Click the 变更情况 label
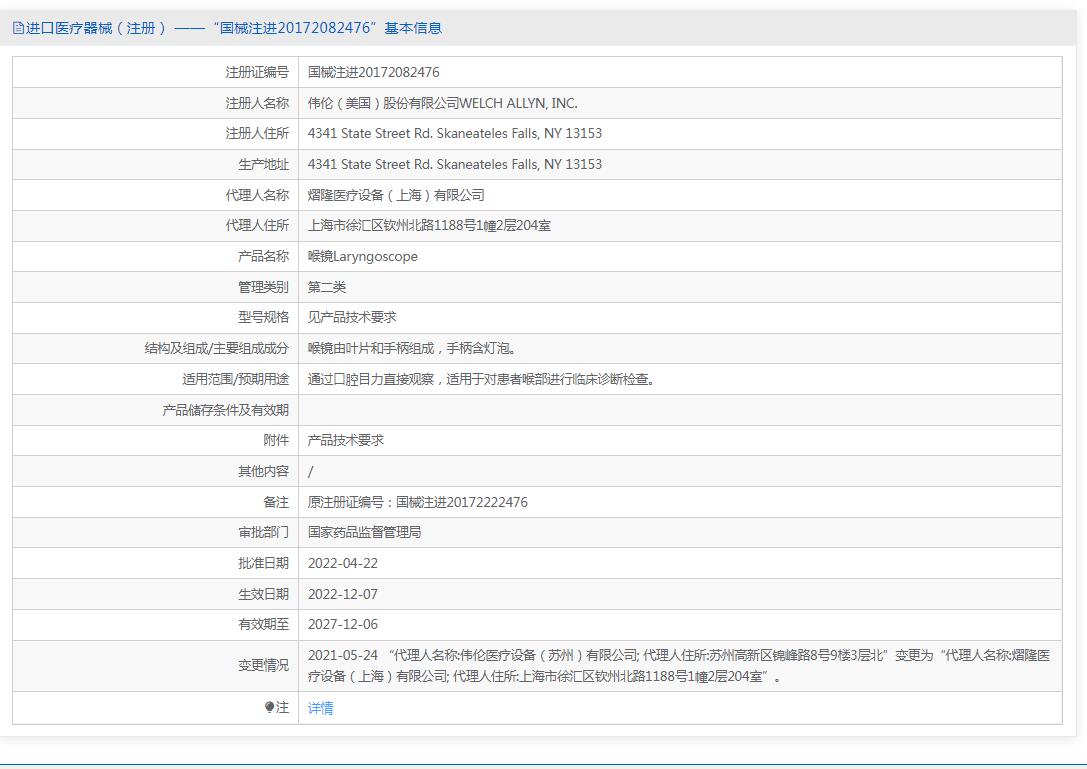 pos(263,666)
